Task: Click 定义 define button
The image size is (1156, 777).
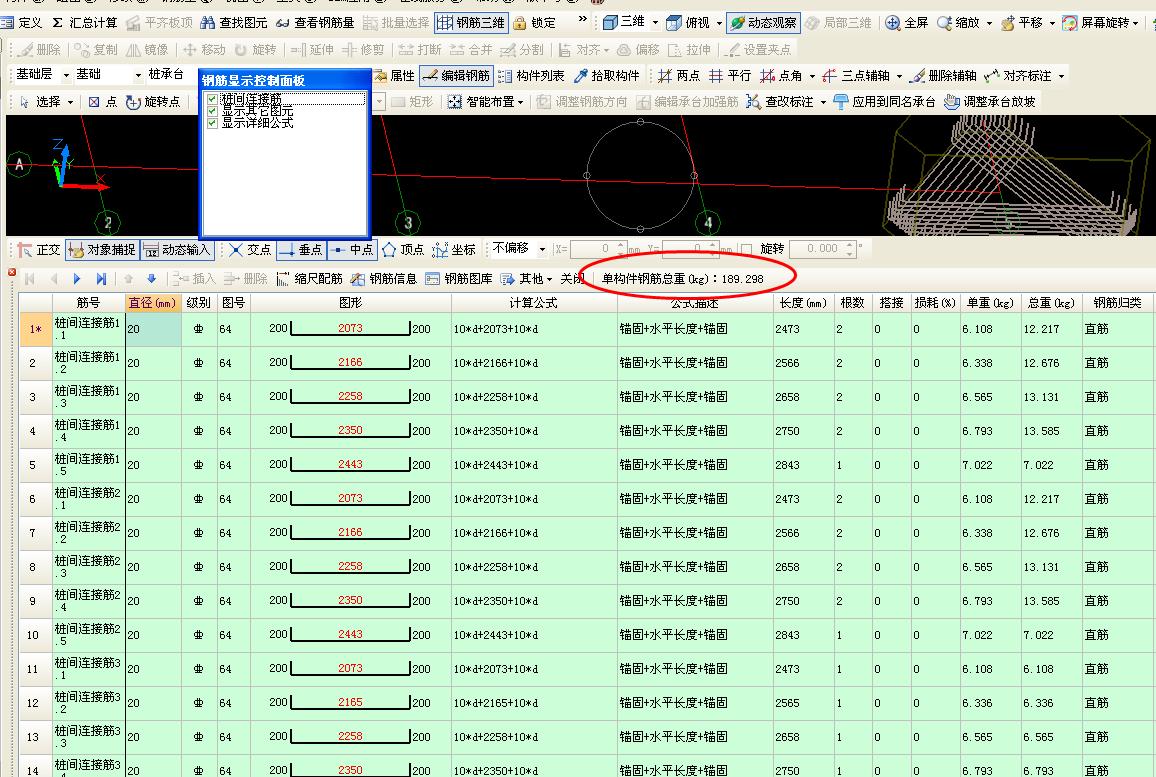Action: coord(22,23)
